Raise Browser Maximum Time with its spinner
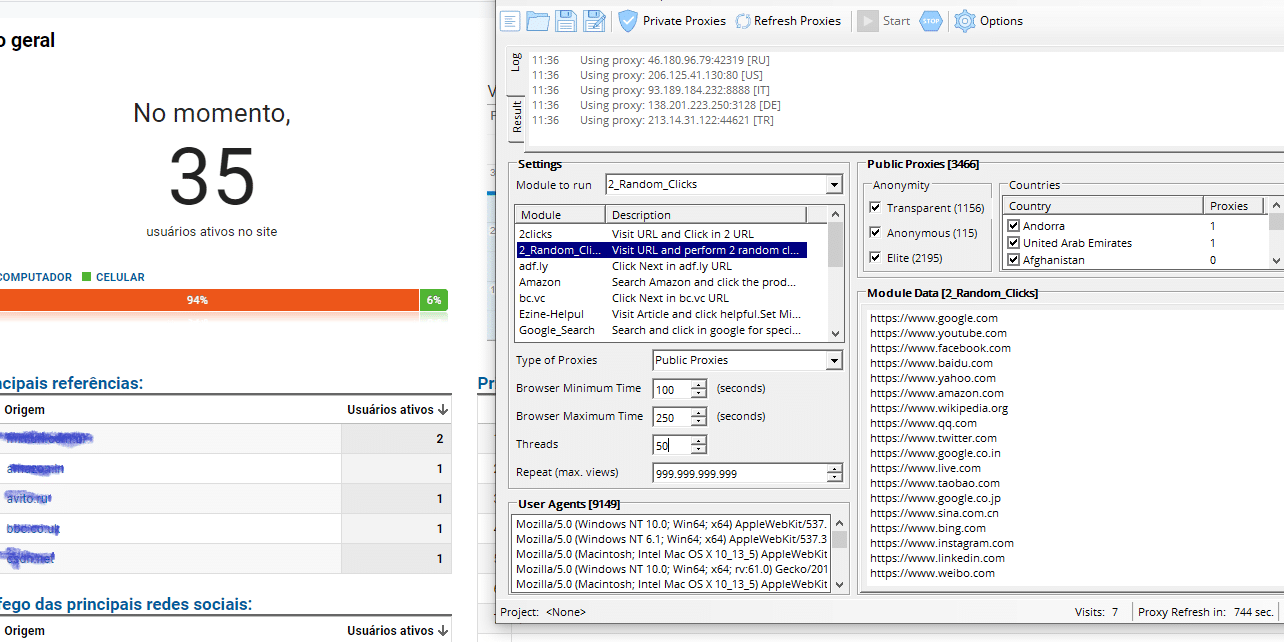The width and height of the screenshot is (1284, 642). coord(697,411)
